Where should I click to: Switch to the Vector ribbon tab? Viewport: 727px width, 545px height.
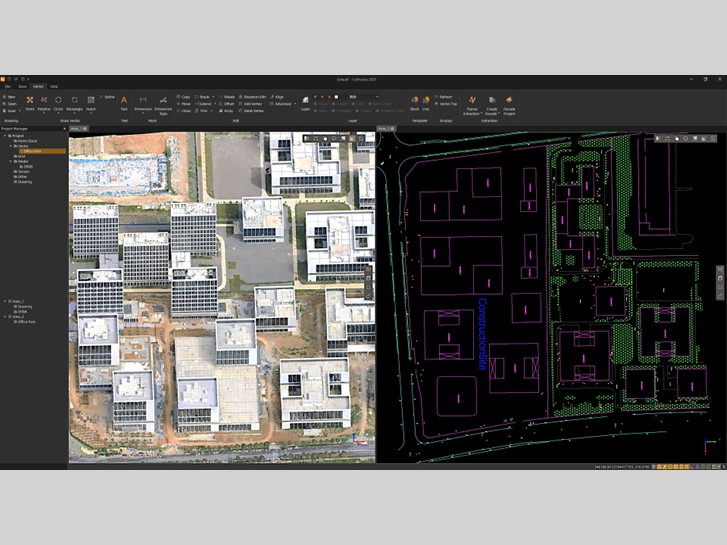click(38, 87)
